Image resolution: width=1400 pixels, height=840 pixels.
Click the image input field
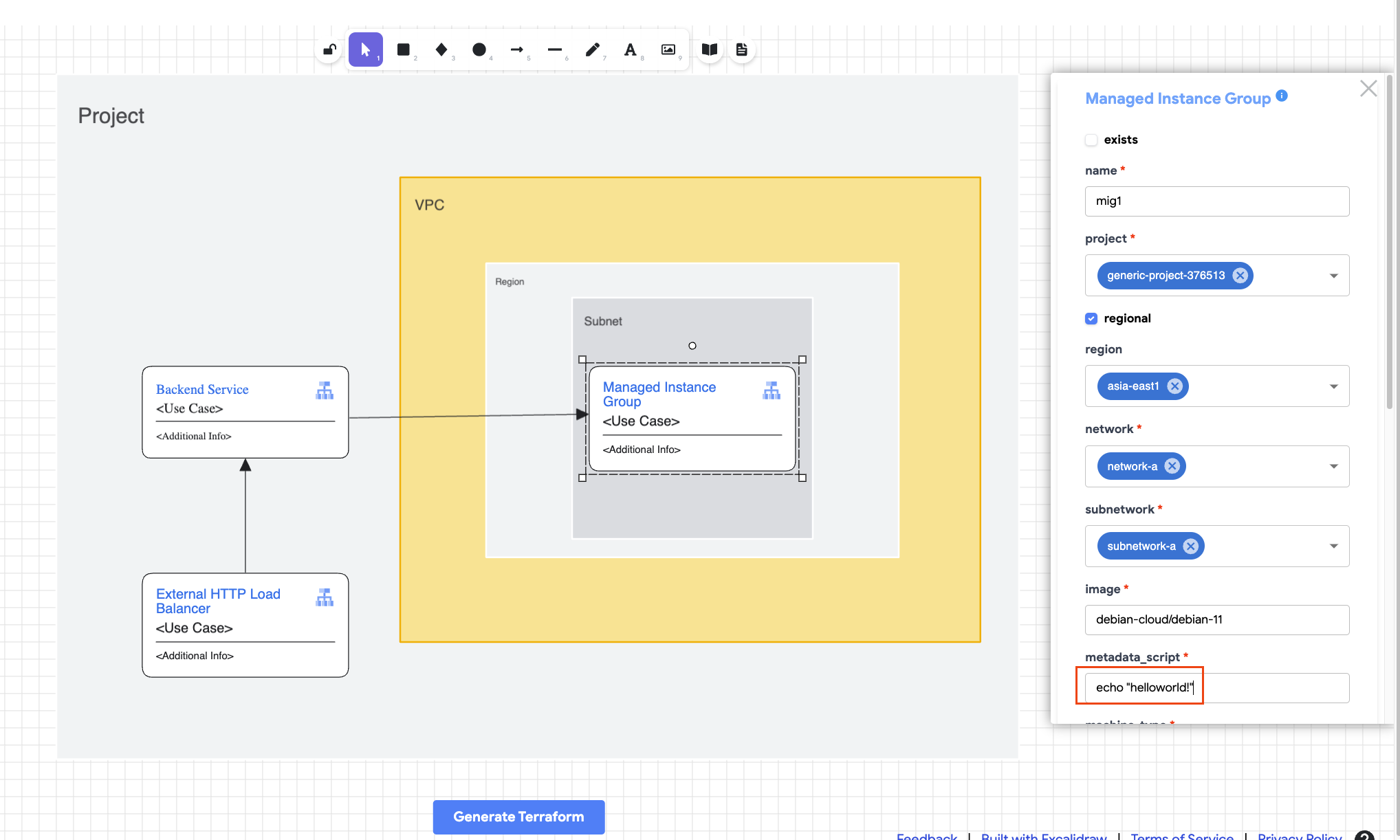point(1216,620)
